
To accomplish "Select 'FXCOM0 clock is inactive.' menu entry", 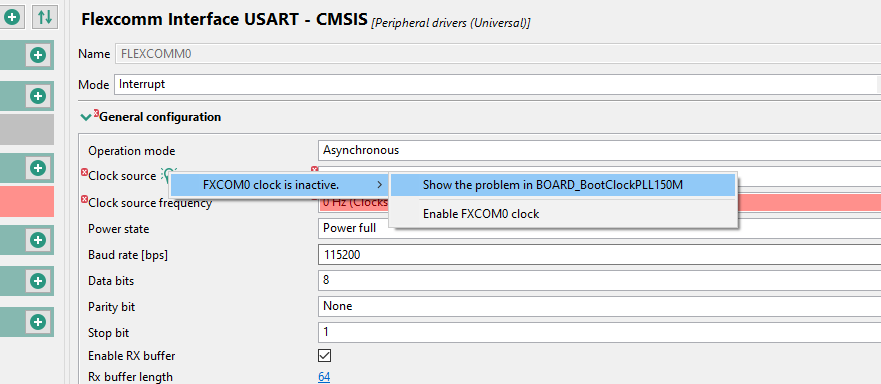I will pos(279,184).
